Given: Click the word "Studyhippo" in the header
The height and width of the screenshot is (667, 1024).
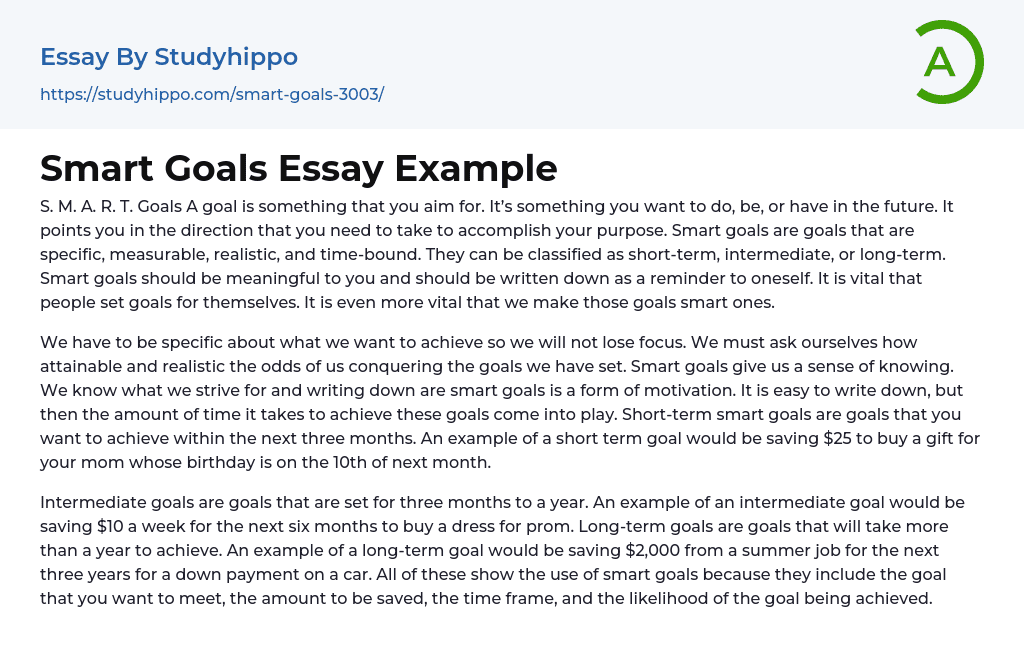Looking at the screenshot, I should 226,57.
